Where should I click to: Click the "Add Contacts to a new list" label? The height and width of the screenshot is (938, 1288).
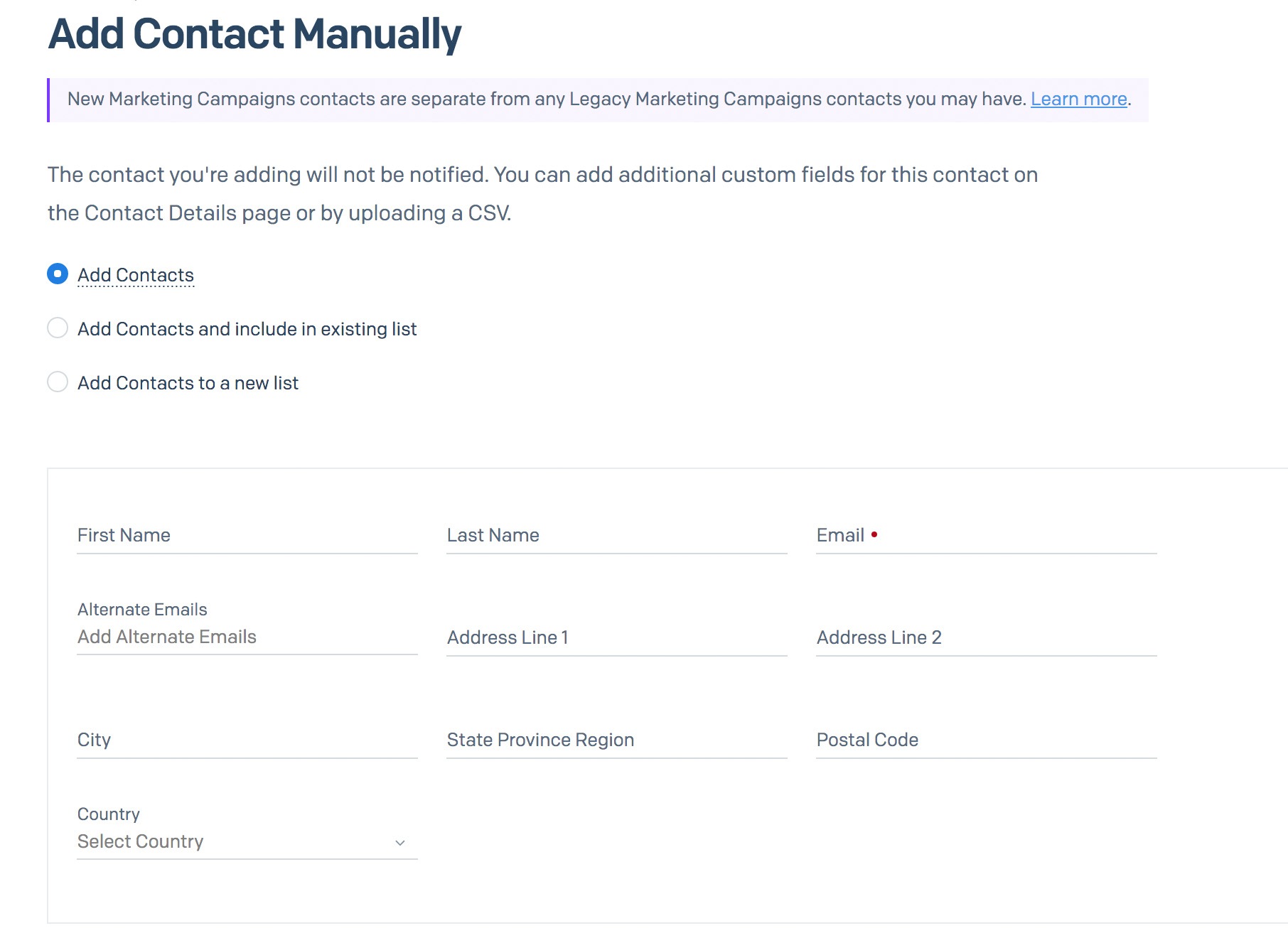[x=188, y=383]
